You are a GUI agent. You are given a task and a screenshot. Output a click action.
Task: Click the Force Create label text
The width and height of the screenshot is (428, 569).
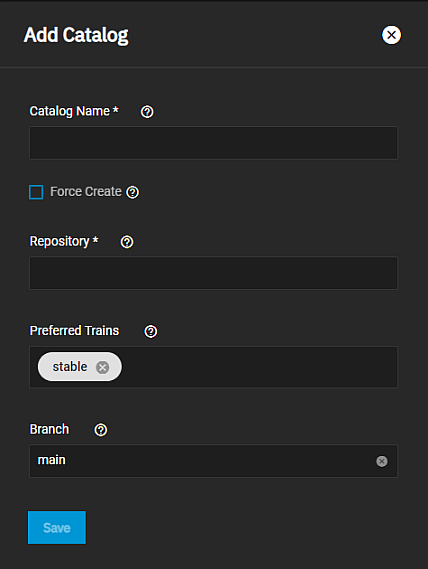click(86, 192)
